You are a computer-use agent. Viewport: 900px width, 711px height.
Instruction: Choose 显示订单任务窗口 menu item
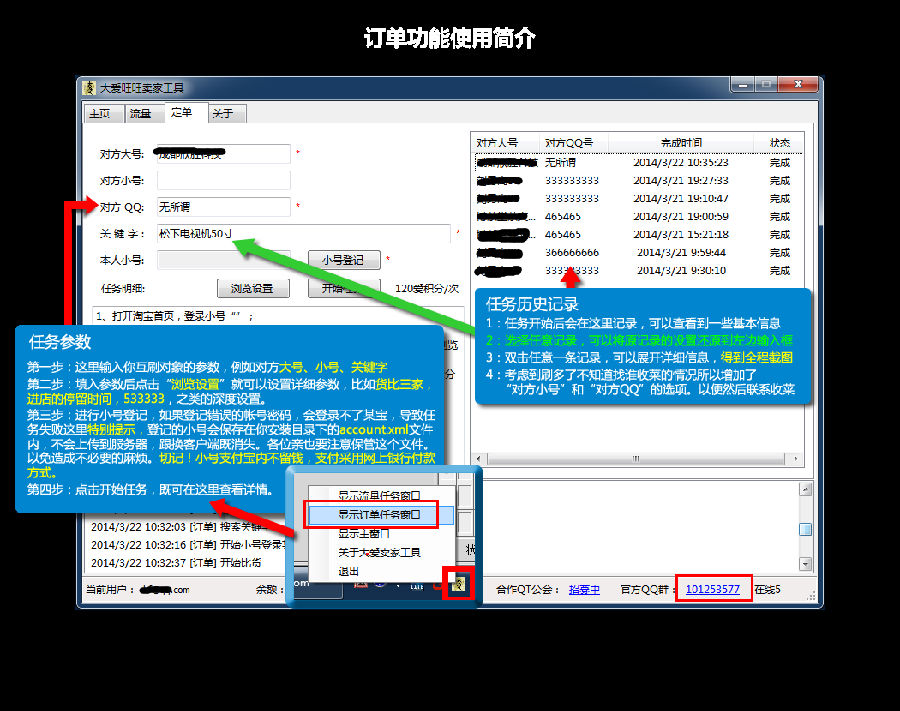pyautogui.click(x=379, y=514)
